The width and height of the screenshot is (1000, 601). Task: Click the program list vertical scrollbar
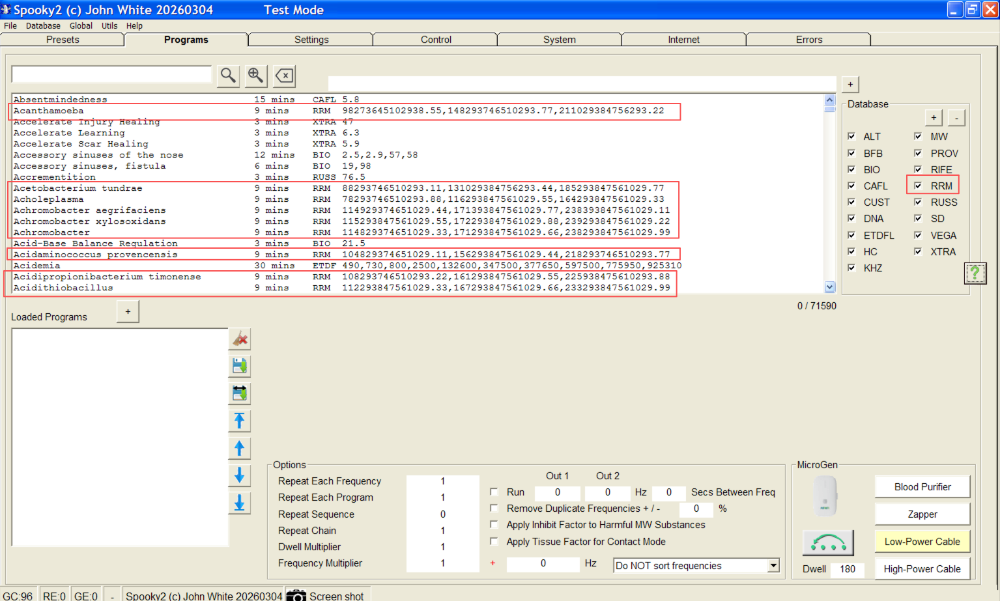[x=830, y=195]
